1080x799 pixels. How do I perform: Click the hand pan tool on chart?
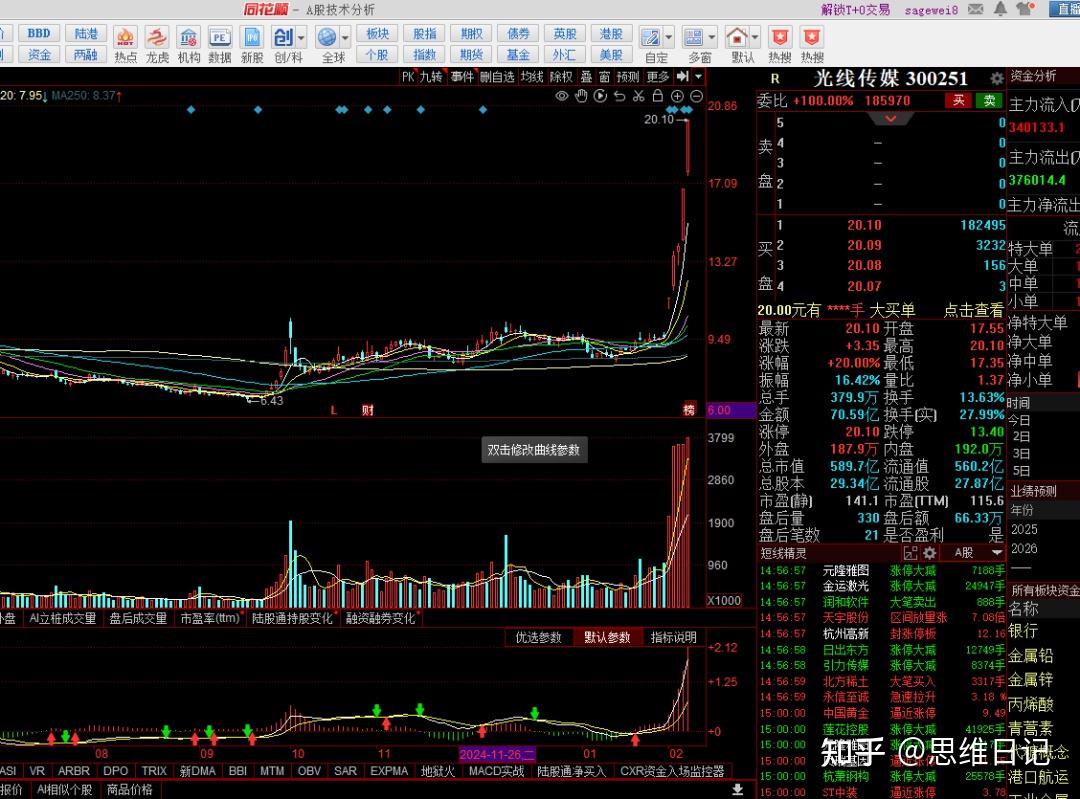(x=581, y=96)
